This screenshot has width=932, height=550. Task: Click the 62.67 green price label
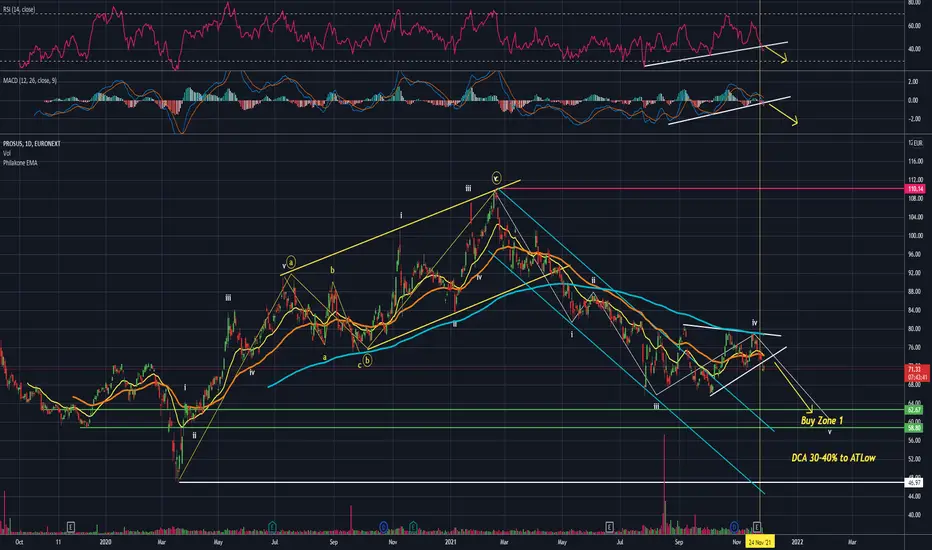pos(914,410)
